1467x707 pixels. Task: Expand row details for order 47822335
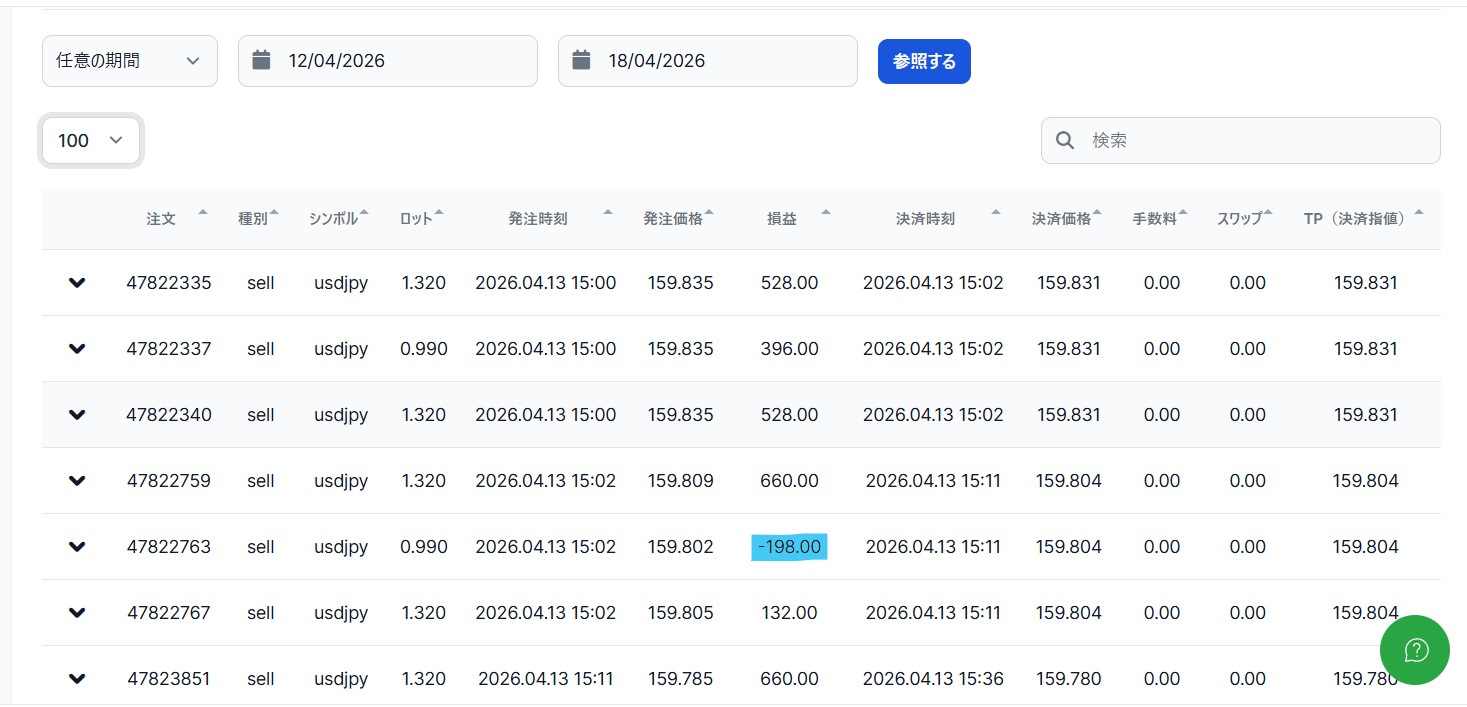tap(77, 283)
